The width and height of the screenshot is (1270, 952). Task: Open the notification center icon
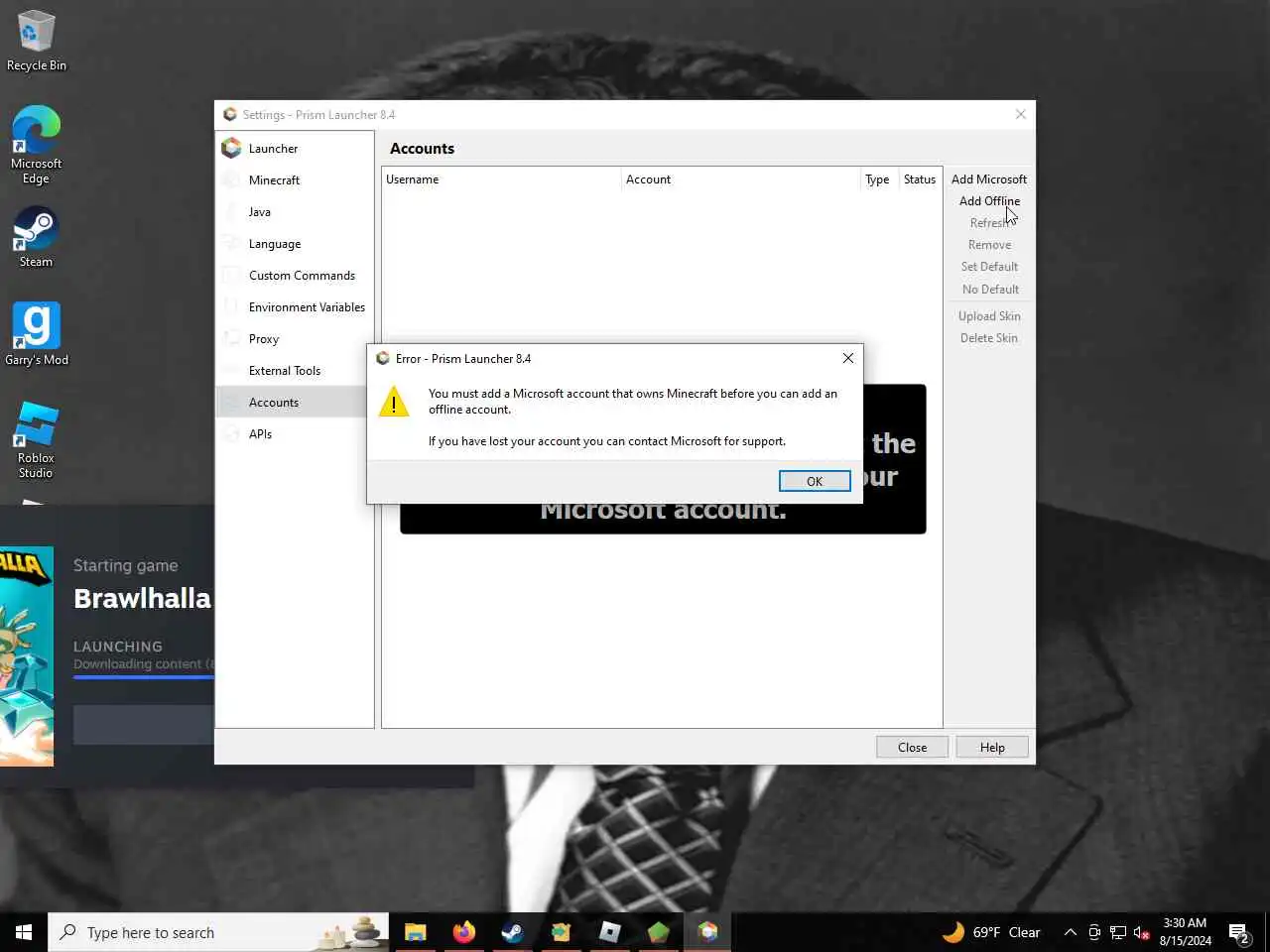coord(1239,932)
